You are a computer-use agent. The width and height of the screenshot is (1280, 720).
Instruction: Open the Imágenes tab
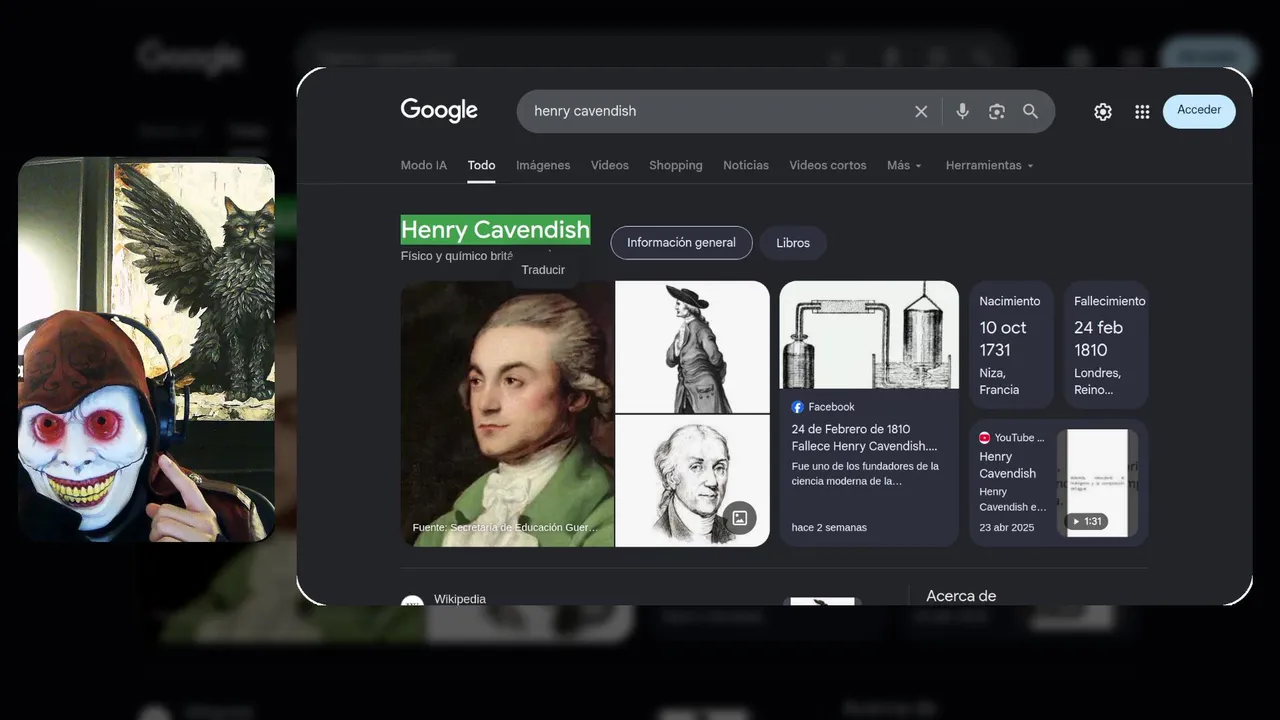click(x=543, y=165)
